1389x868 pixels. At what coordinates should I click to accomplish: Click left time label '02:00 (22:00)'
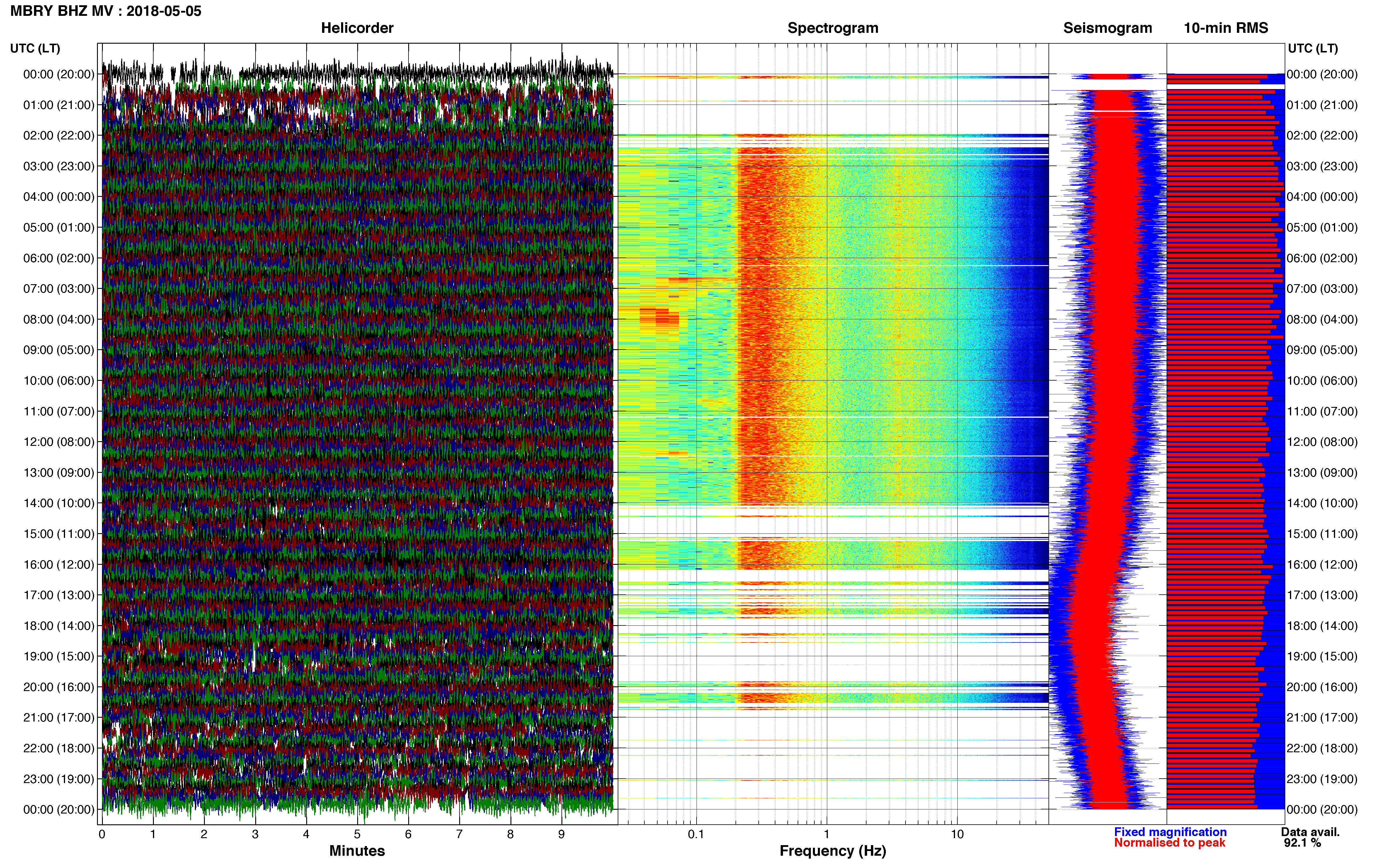[x=59, y=135]
